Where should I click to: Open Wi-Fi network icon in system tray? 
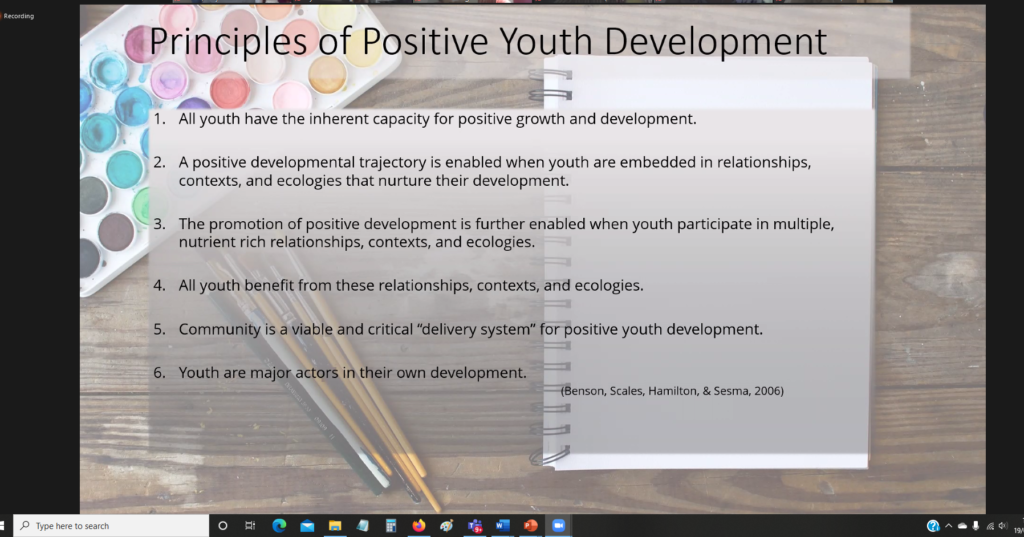pos(990,526)
